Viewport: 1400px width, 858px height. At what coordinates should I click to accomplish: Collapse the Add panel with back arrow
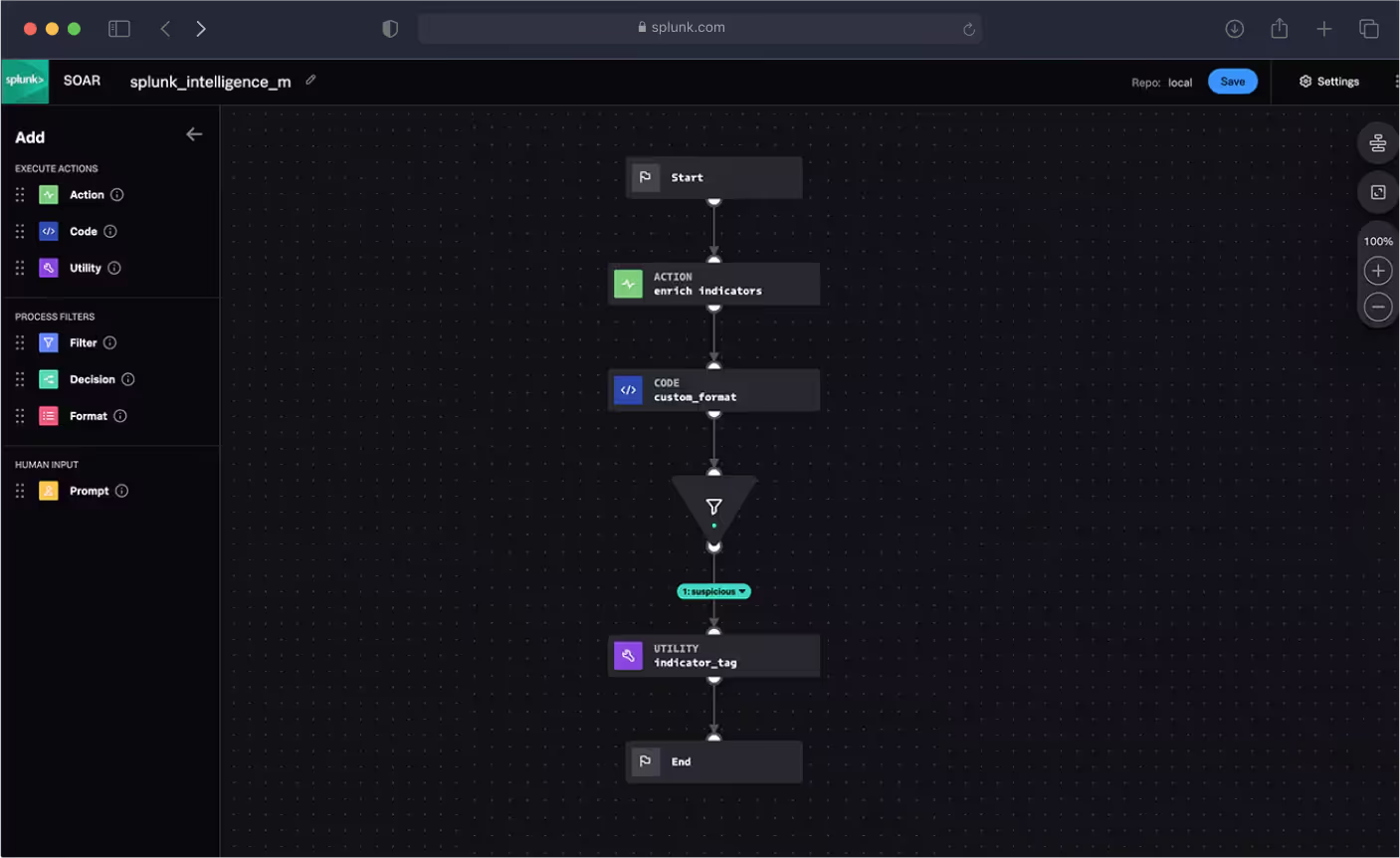(194, 133)
